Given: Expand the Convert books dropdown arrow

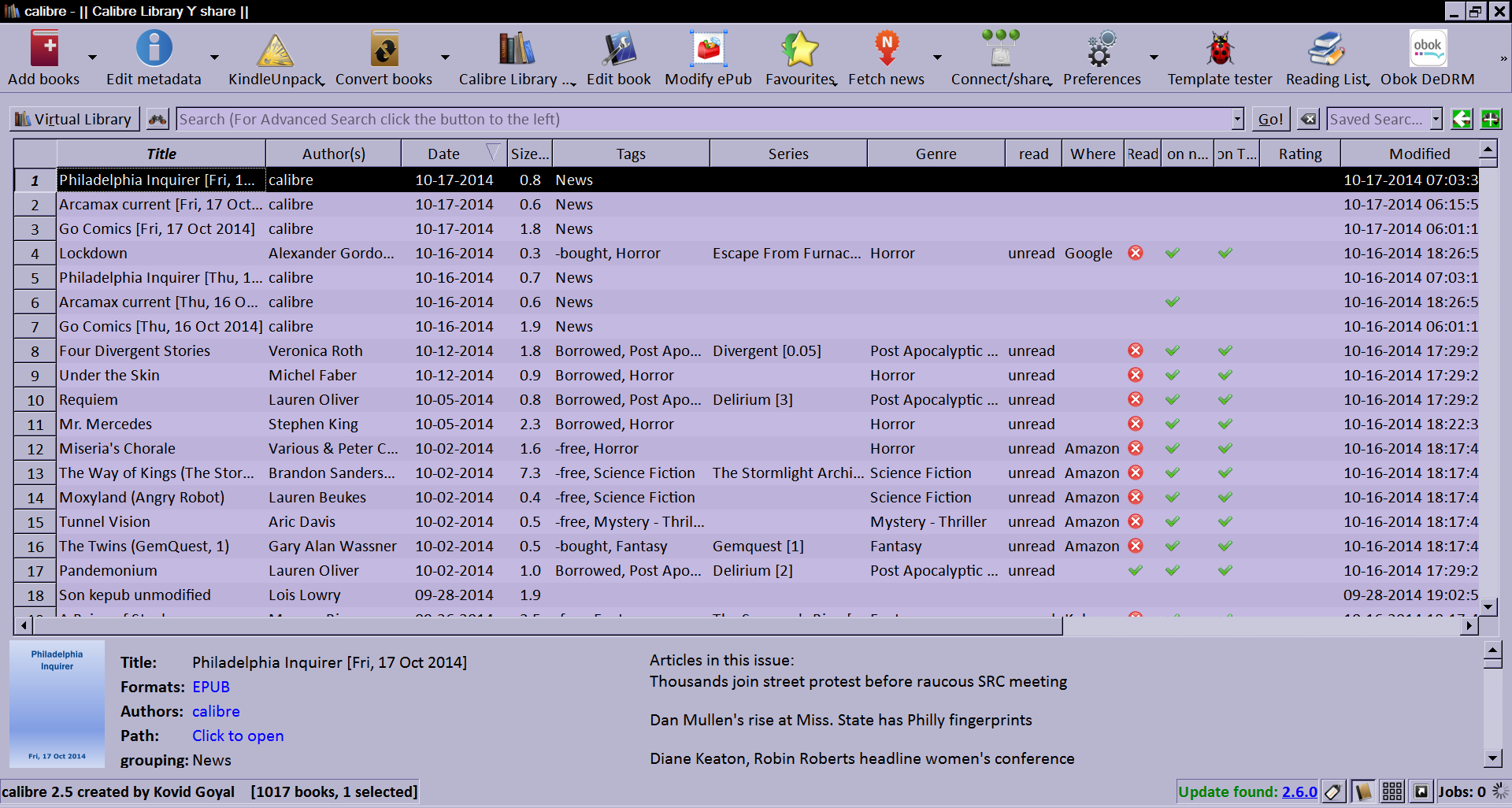Looking at the screenshot, I should 445,57.
